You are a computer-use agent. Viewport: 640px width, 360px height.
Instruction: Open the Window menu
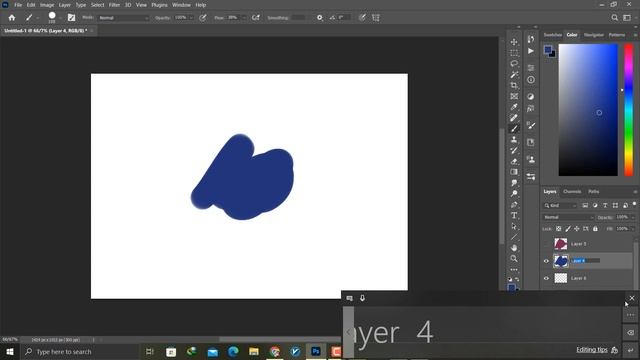181,5
